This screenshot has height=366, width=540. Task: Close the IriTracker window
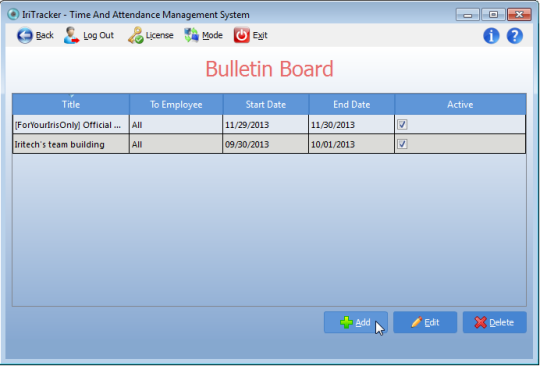click(x=519, y=15)
